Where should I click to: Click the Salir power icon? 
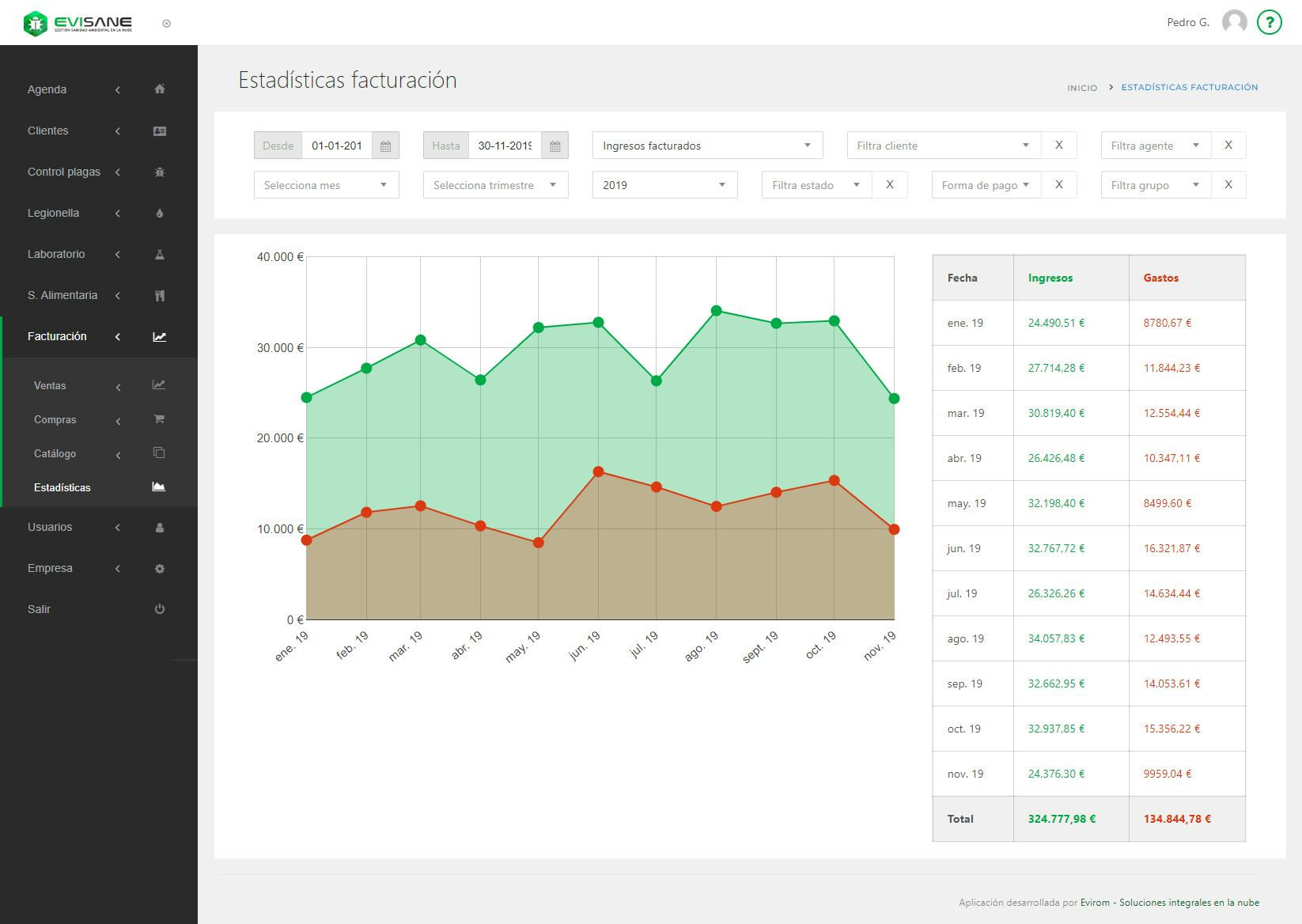160,609
